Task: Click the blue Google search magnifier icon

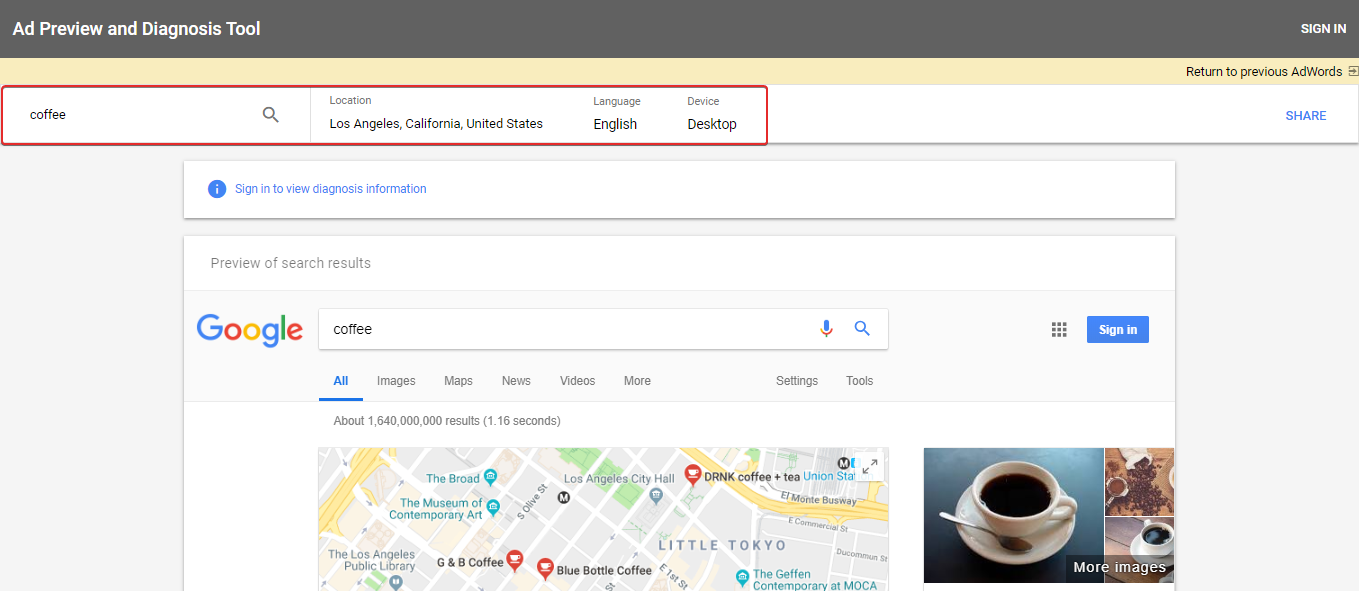Action: pos(862,328)
